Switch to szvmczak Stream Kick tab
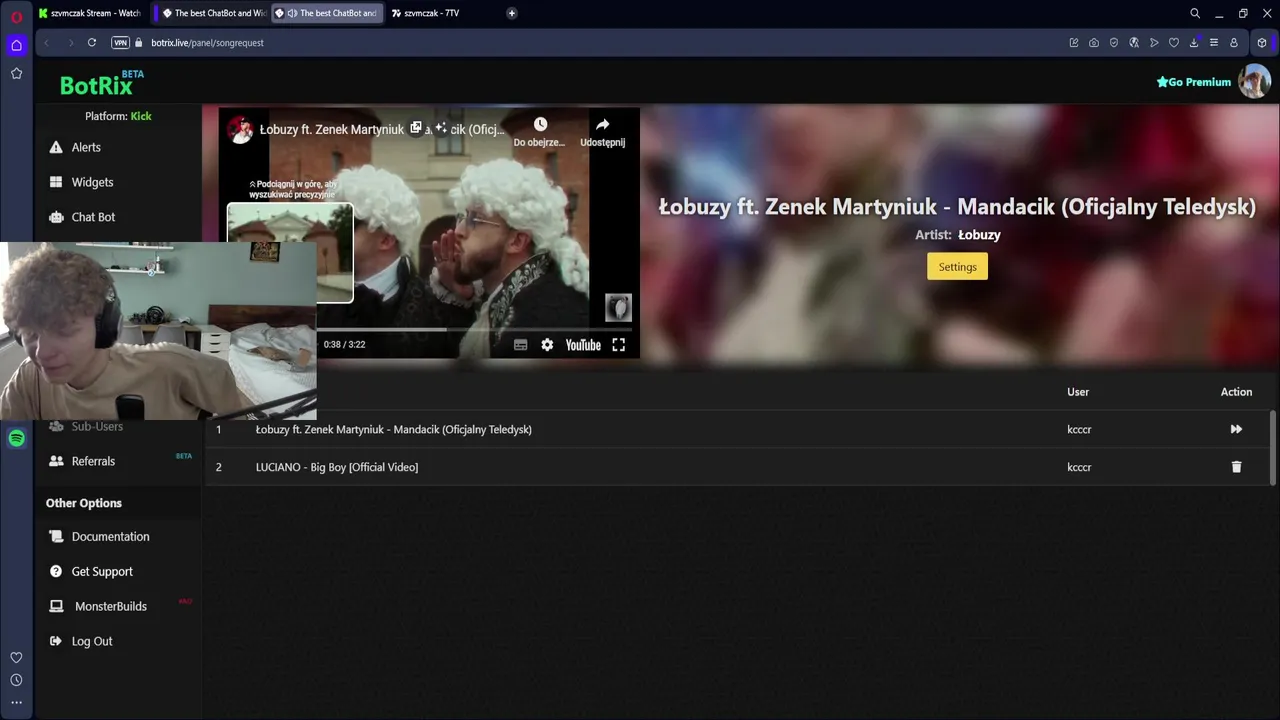1280x720 pixels. coord(90,13)
